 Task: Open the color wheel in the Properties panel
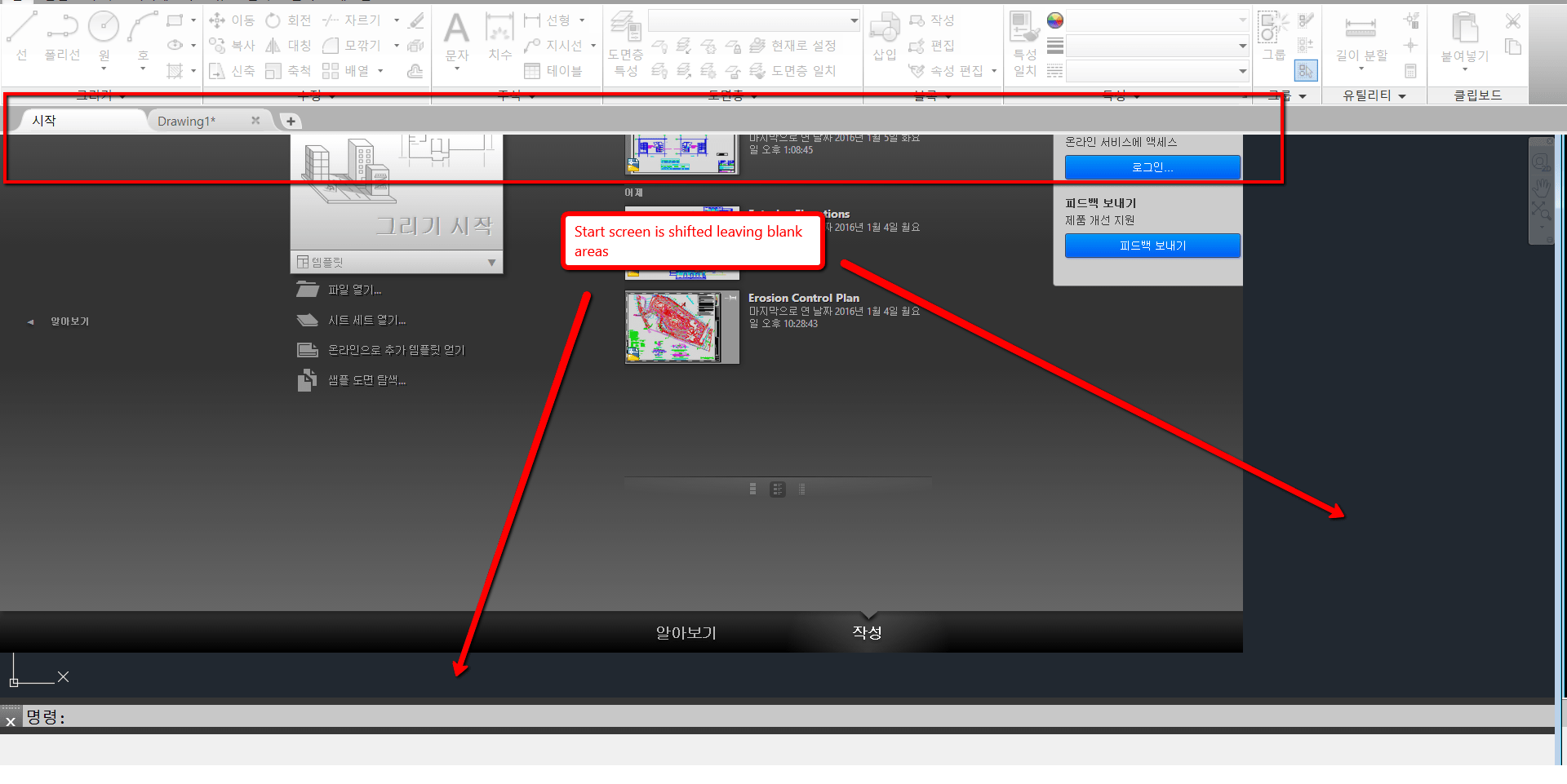point(1054,20)
